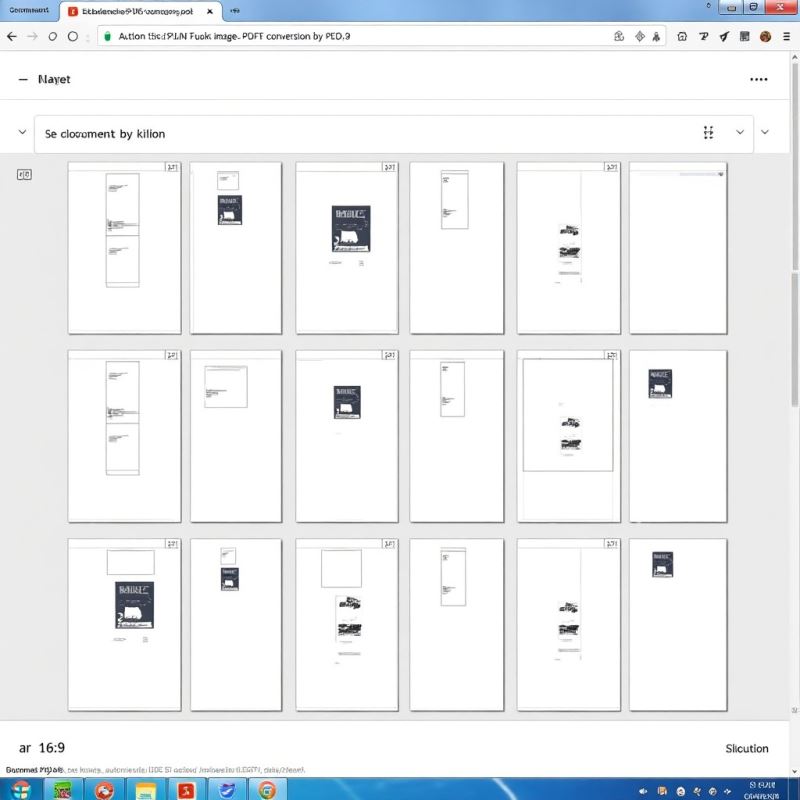Click the sidebar panel icon left of thumbnails

24,175
